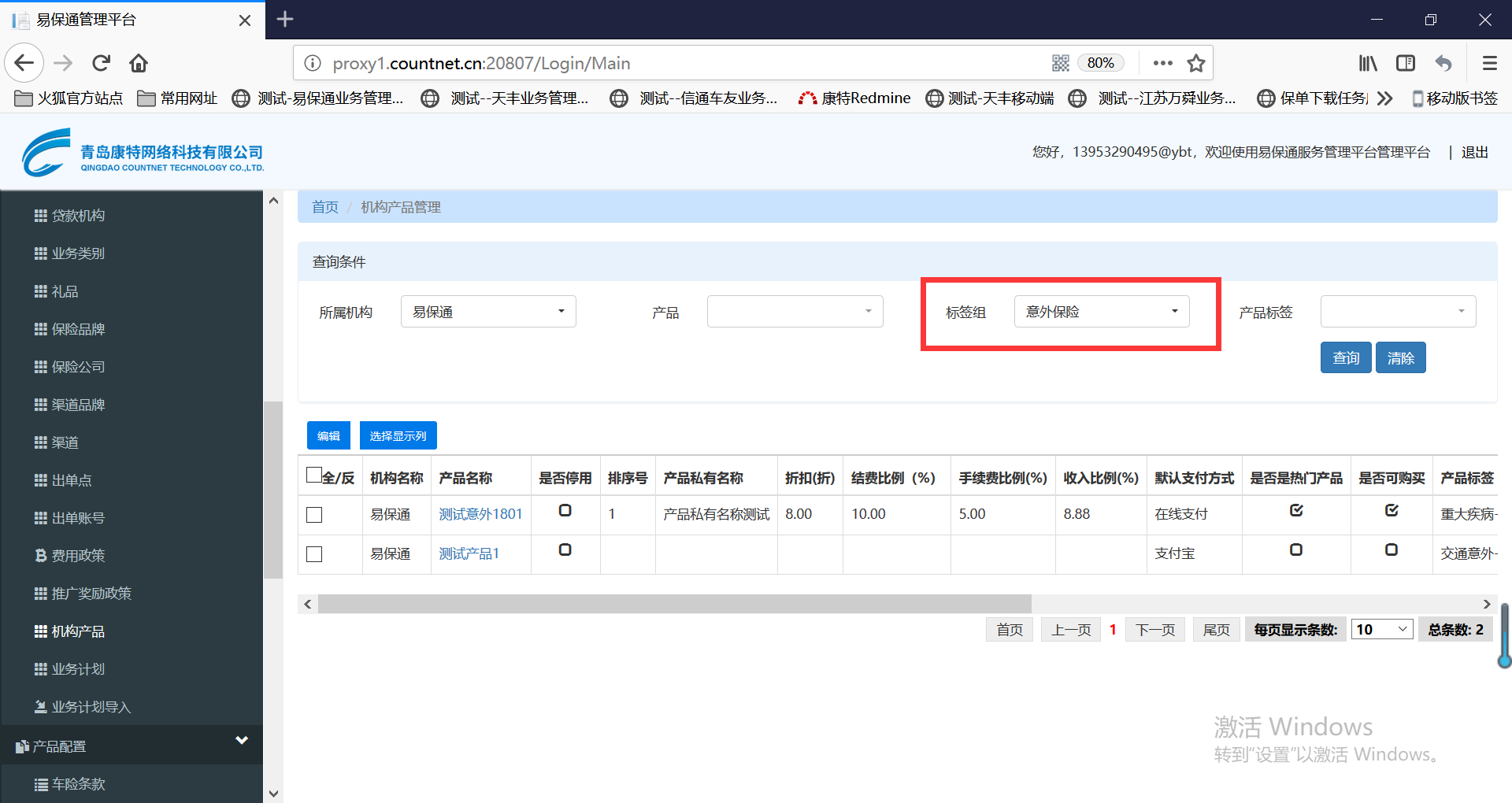Click the 查询 search button
The height and width of the screenshot is (803, 1512).
(1345, 358)
